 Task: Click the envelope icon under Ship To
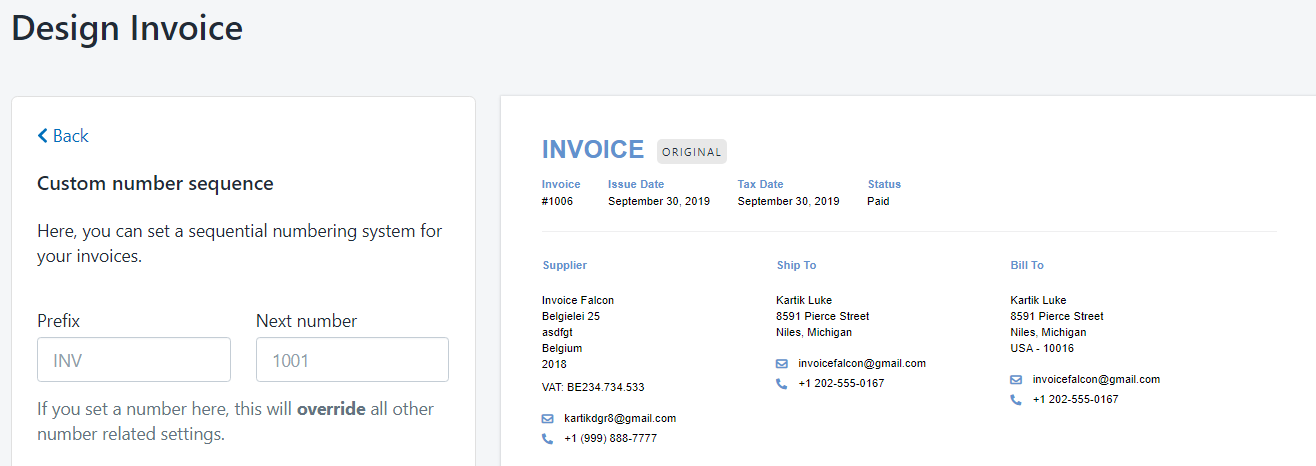781,363
